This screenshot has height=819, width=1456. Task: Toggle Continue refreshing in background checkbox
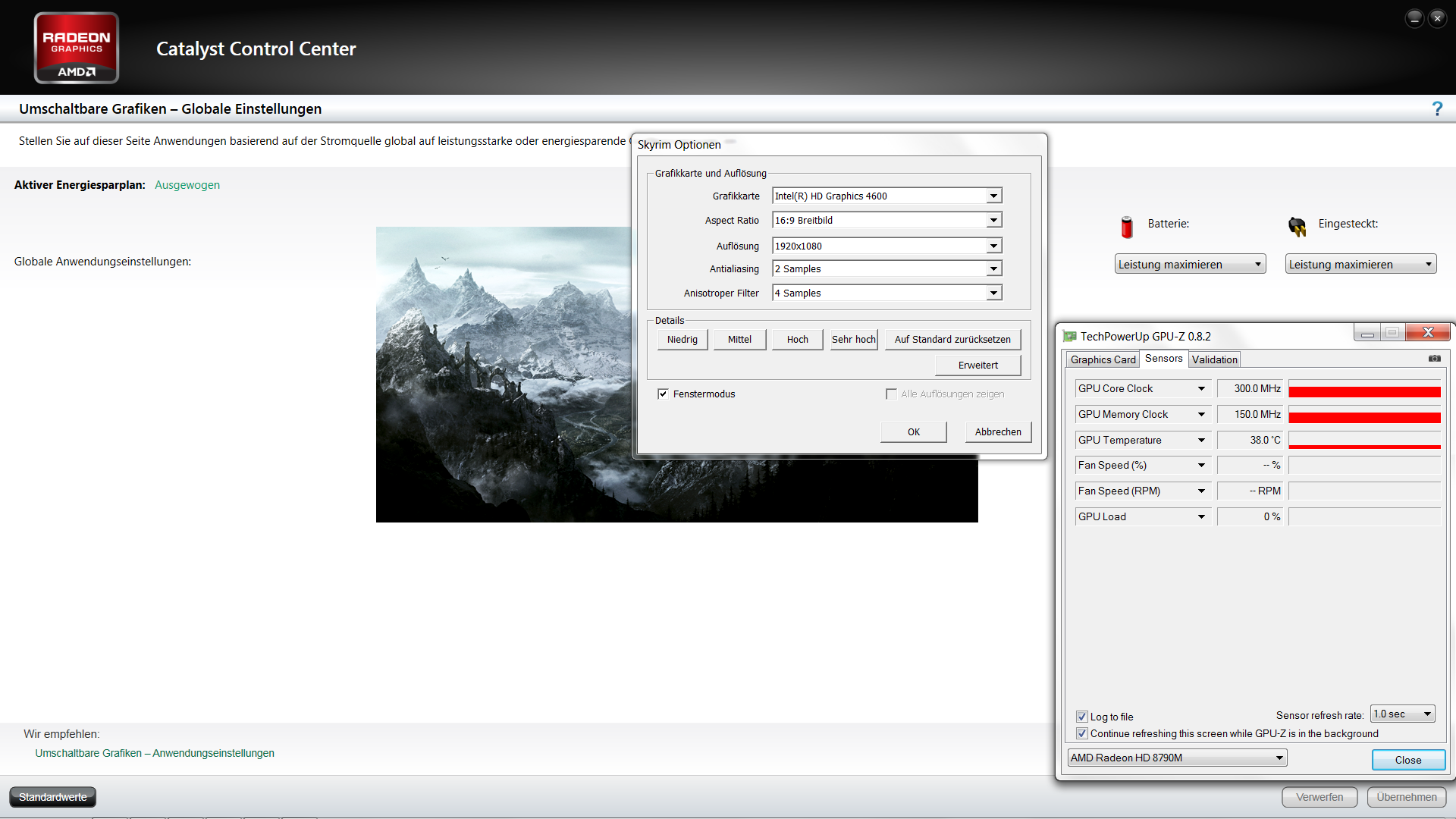[1082, 733]
